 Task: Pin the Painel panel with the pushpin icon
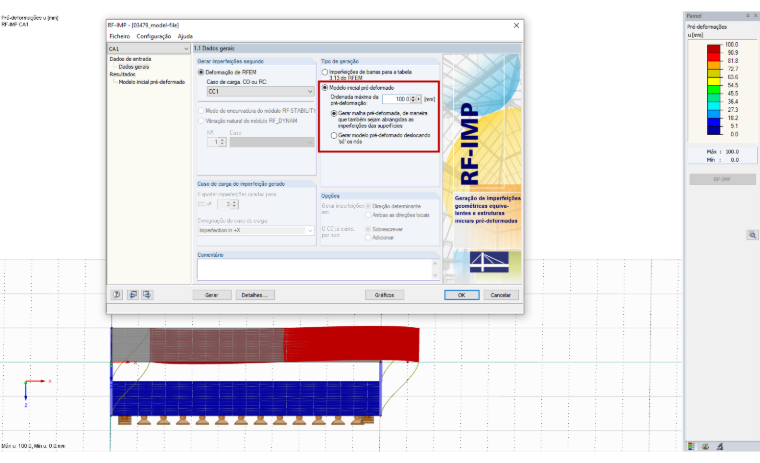pyautogui.click(x=747, y=16)
